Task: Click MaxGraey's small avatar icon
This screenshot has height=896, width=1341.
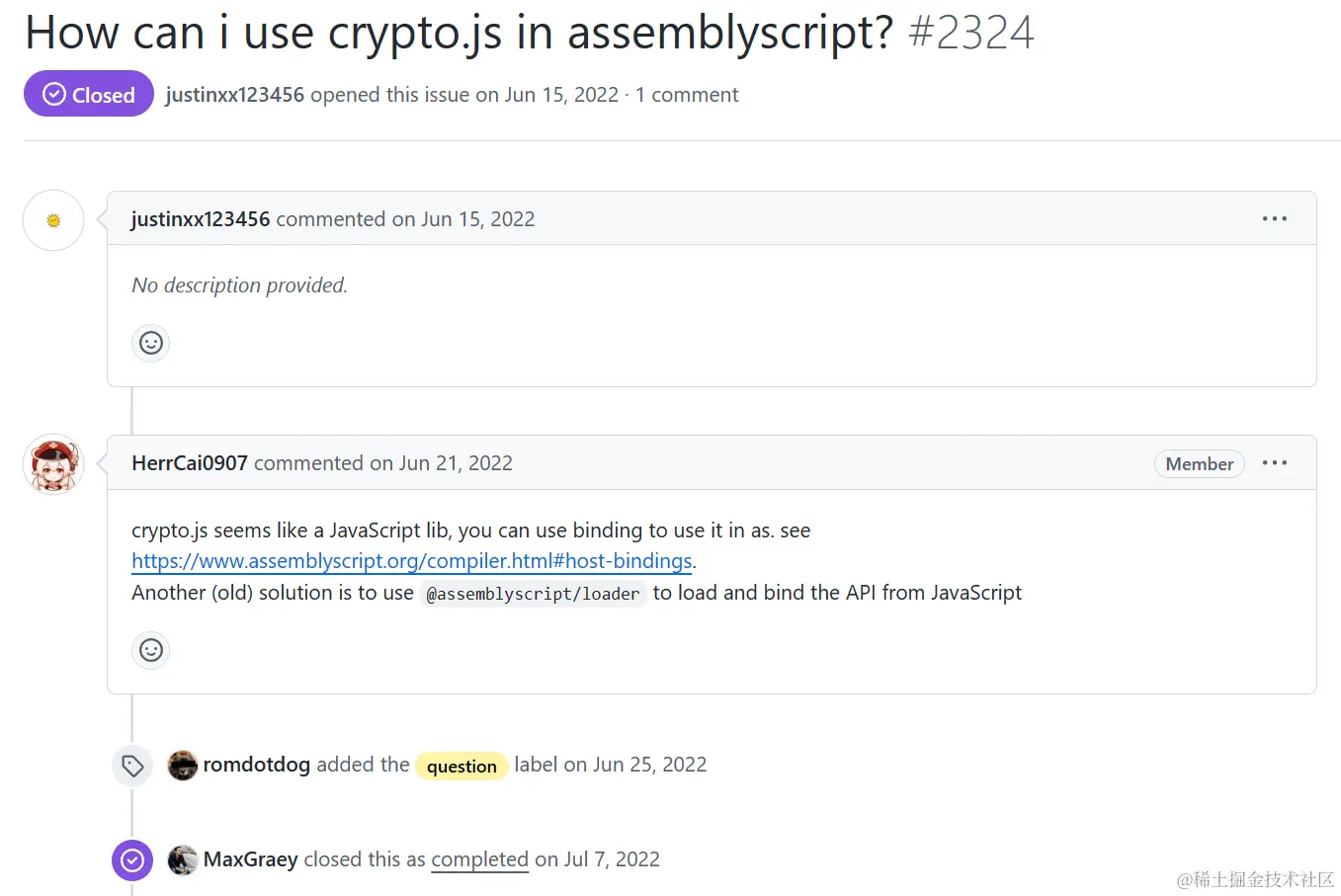Action: point(183,859)
